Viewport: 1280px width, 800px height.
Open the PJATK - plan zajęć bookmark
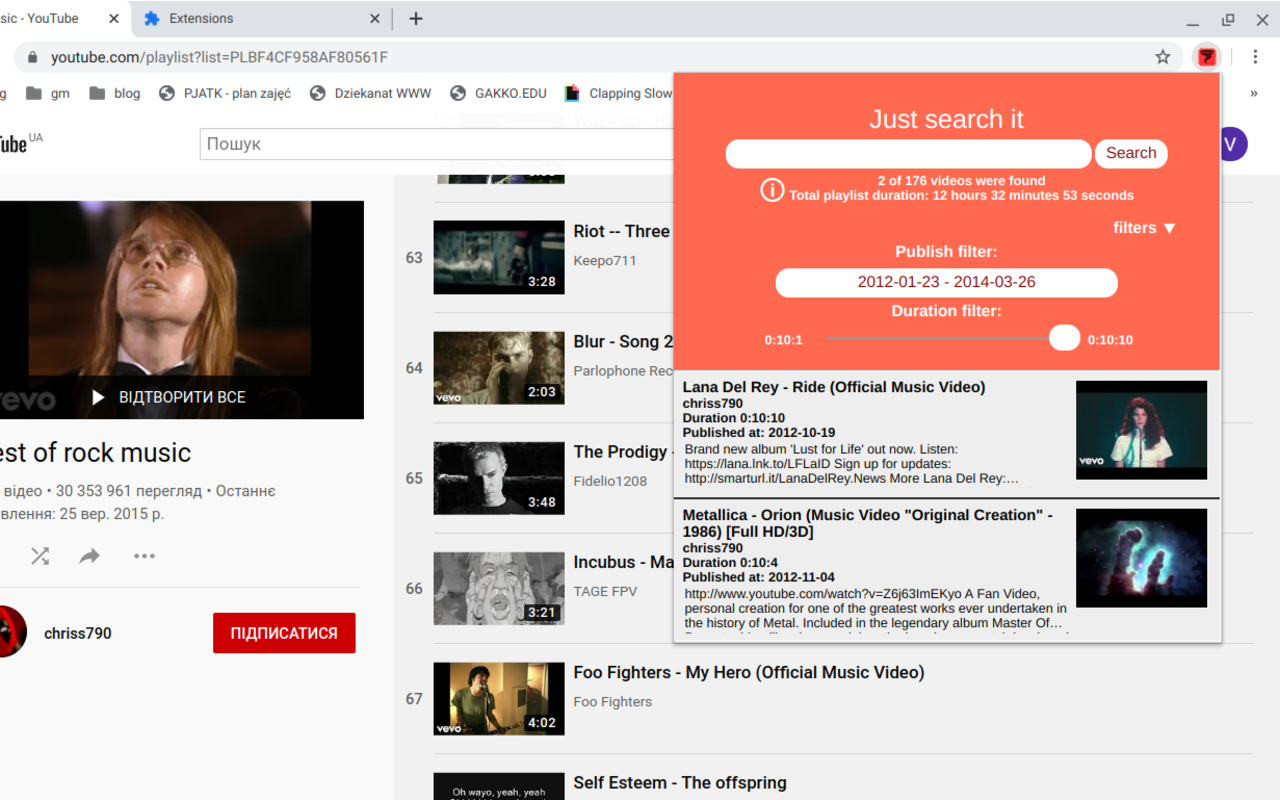tap(225, 93)
